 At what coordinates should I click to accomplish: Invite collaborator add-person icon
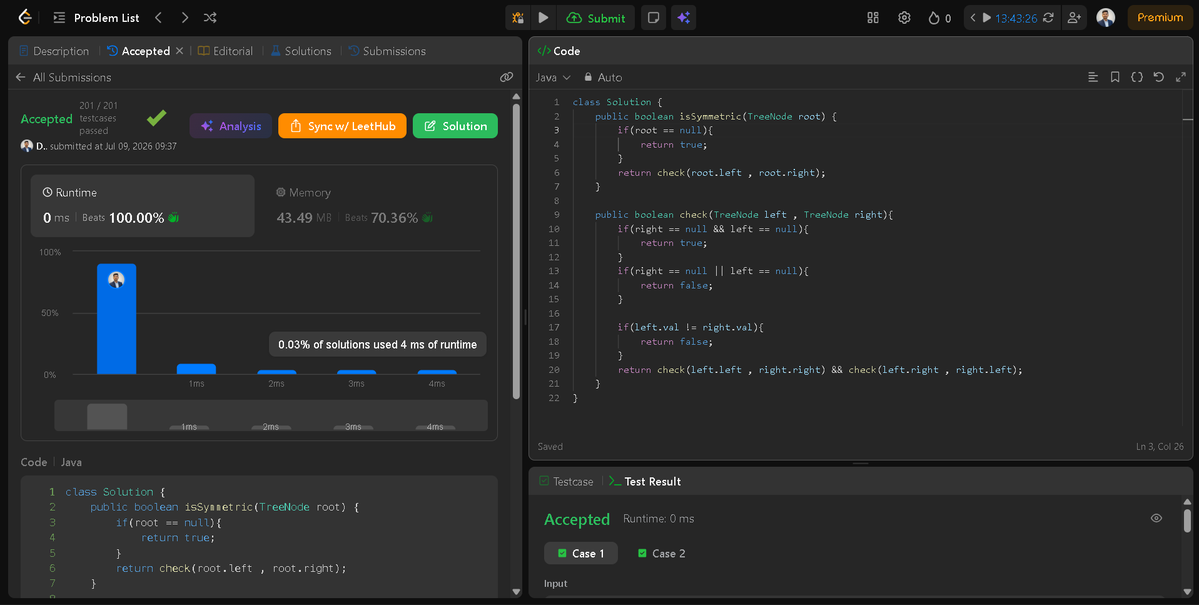[x=1074, y=18]
